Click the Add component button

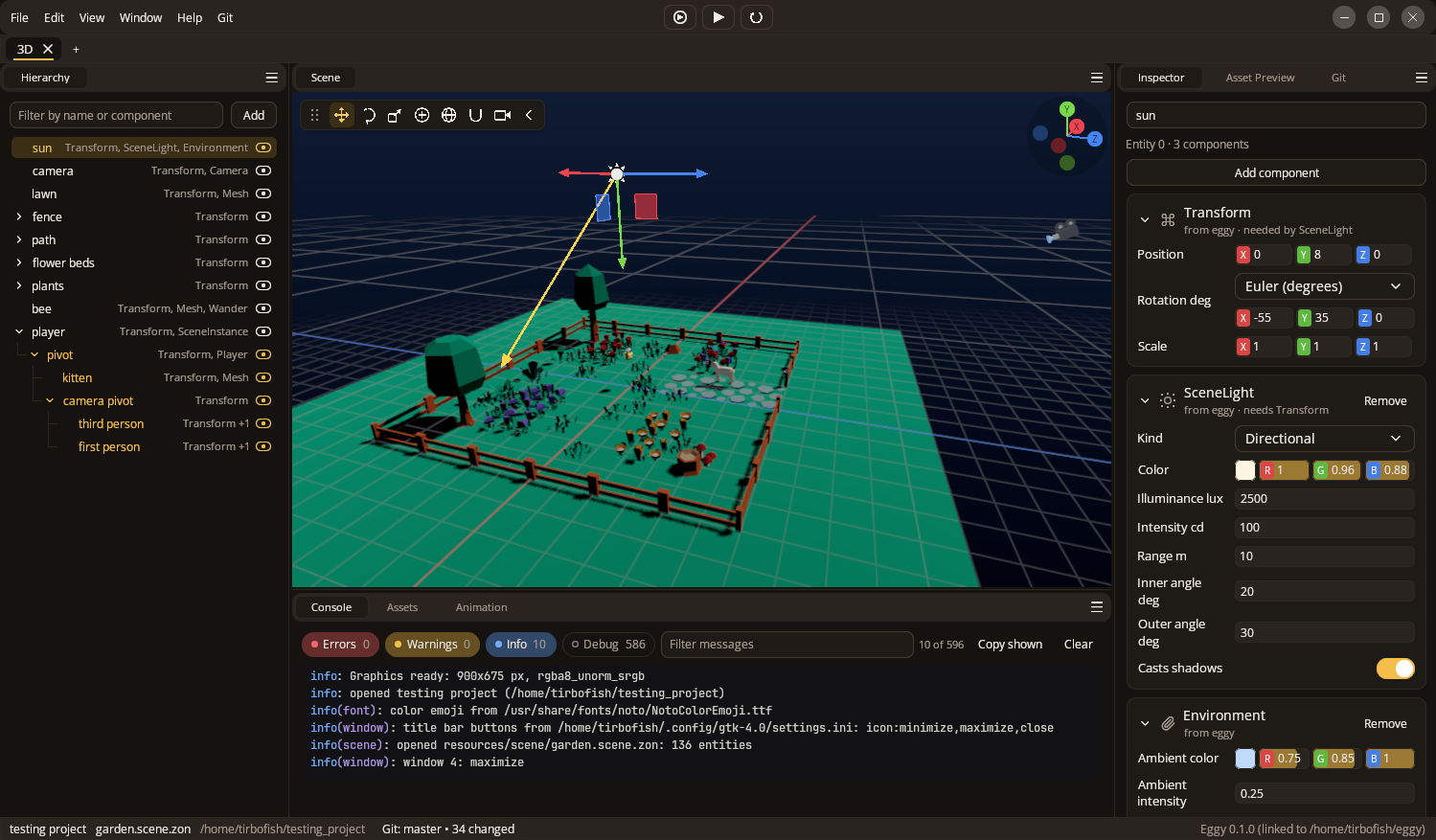[x=1276, y=172]
